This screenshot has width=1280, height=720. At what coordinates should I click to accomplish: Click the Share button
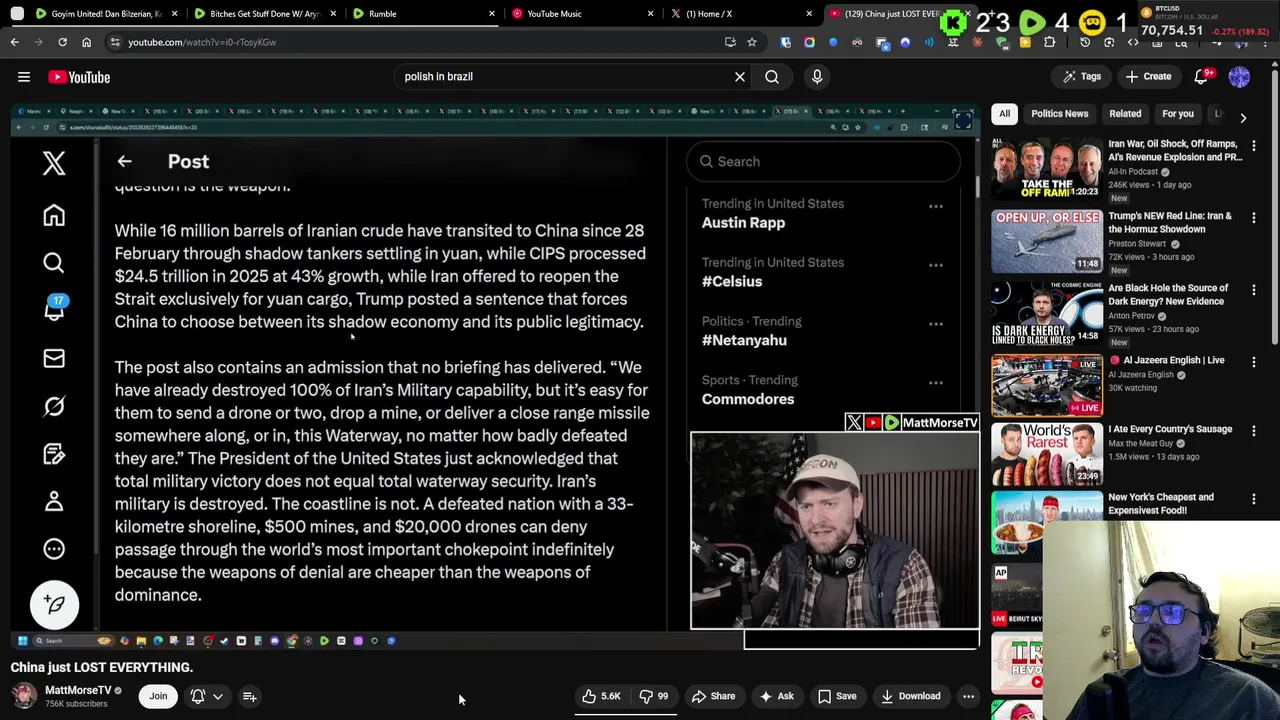point(714,696)
